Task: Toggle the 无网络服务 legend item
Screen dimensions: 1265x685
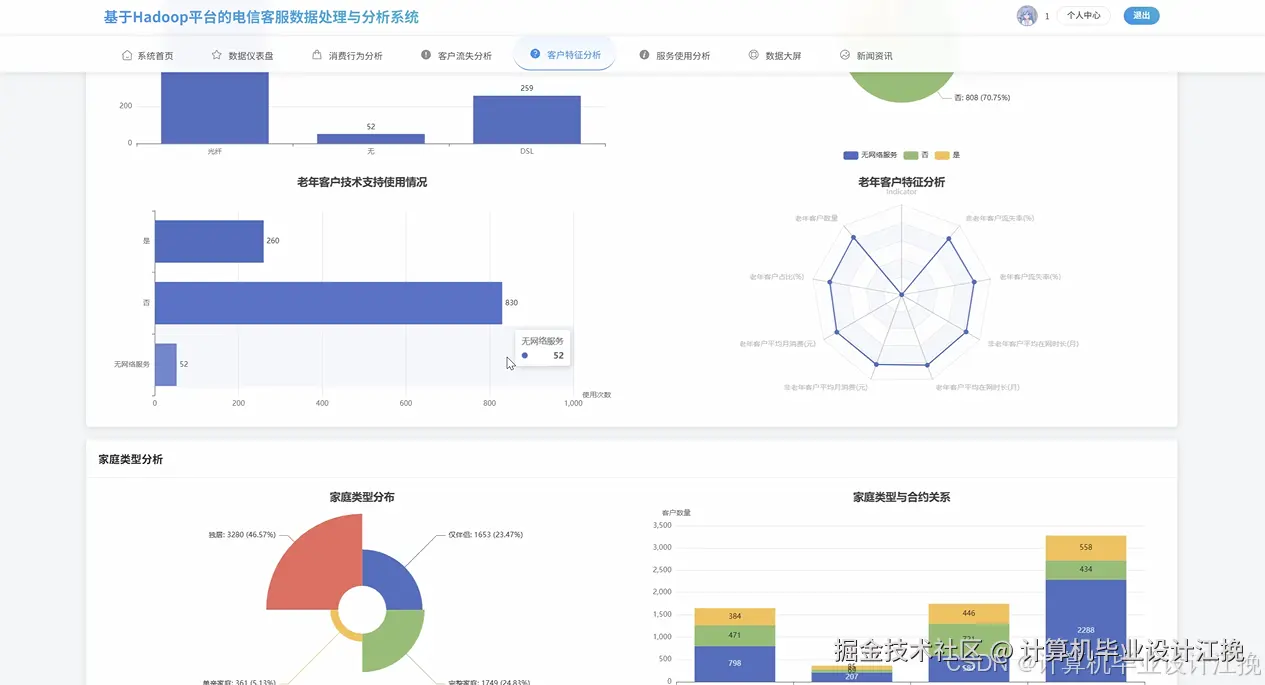Action: [x=869, y=156]
